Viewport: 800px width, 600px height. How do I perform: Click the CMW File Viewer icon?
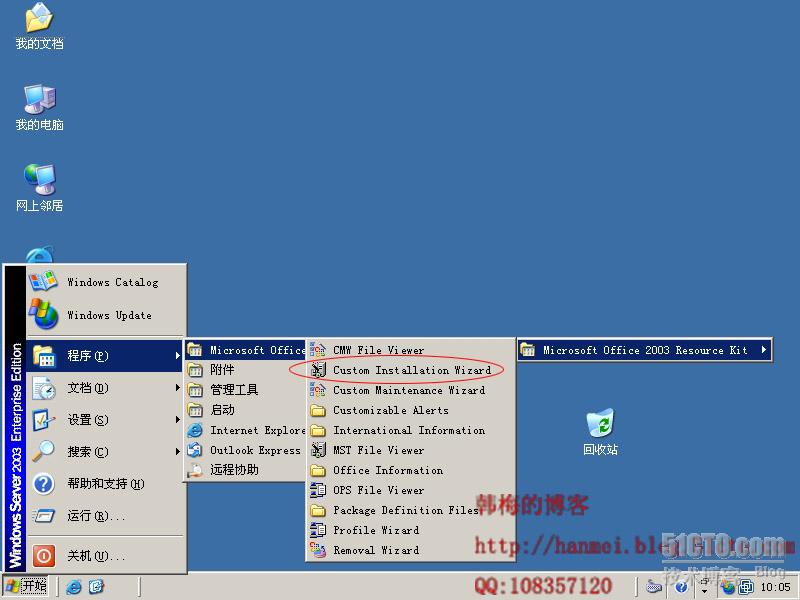click(x=318, y=350)
